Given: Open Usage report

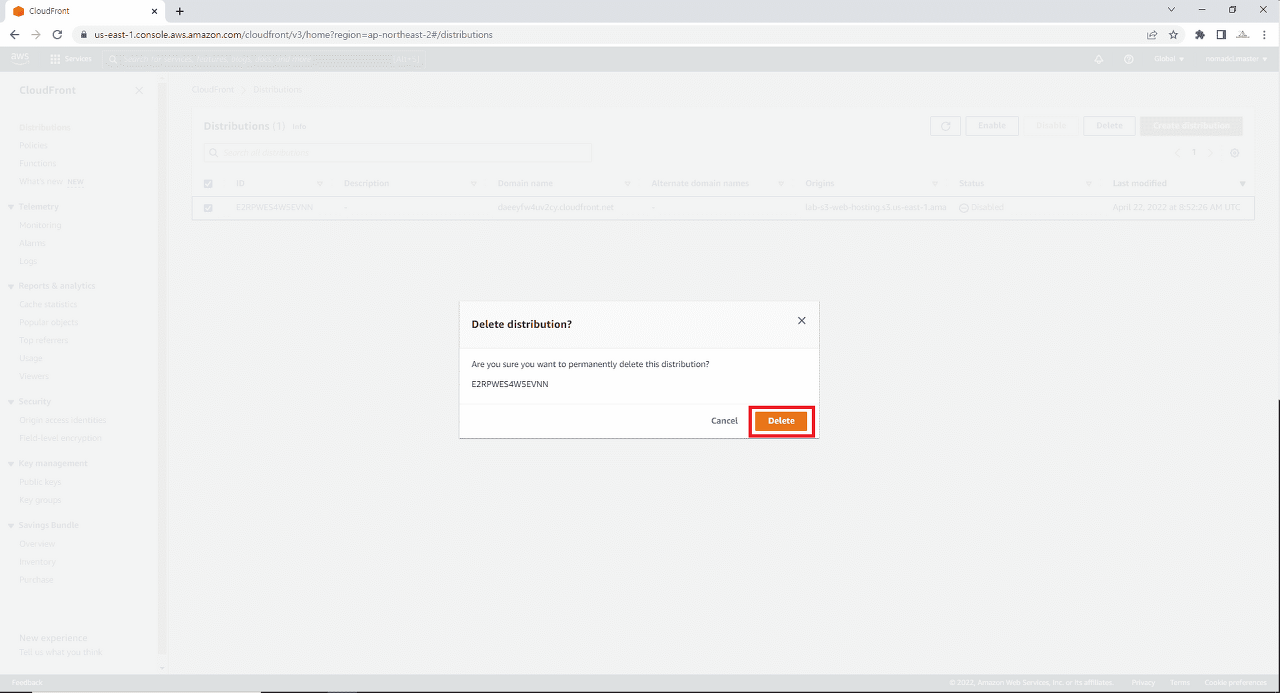Looking at the screenshot, I should pos(31,359).
